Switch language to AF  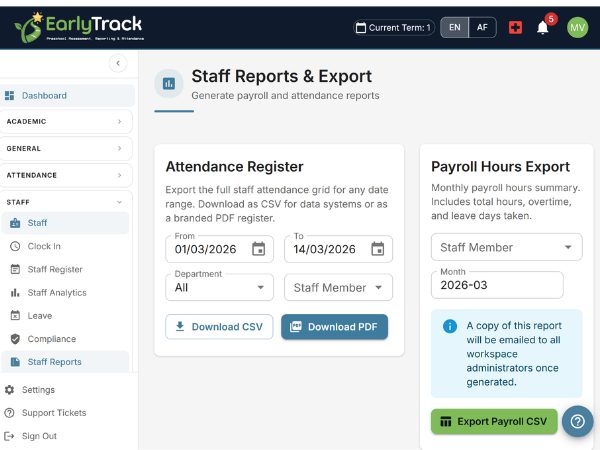point(482,28)
